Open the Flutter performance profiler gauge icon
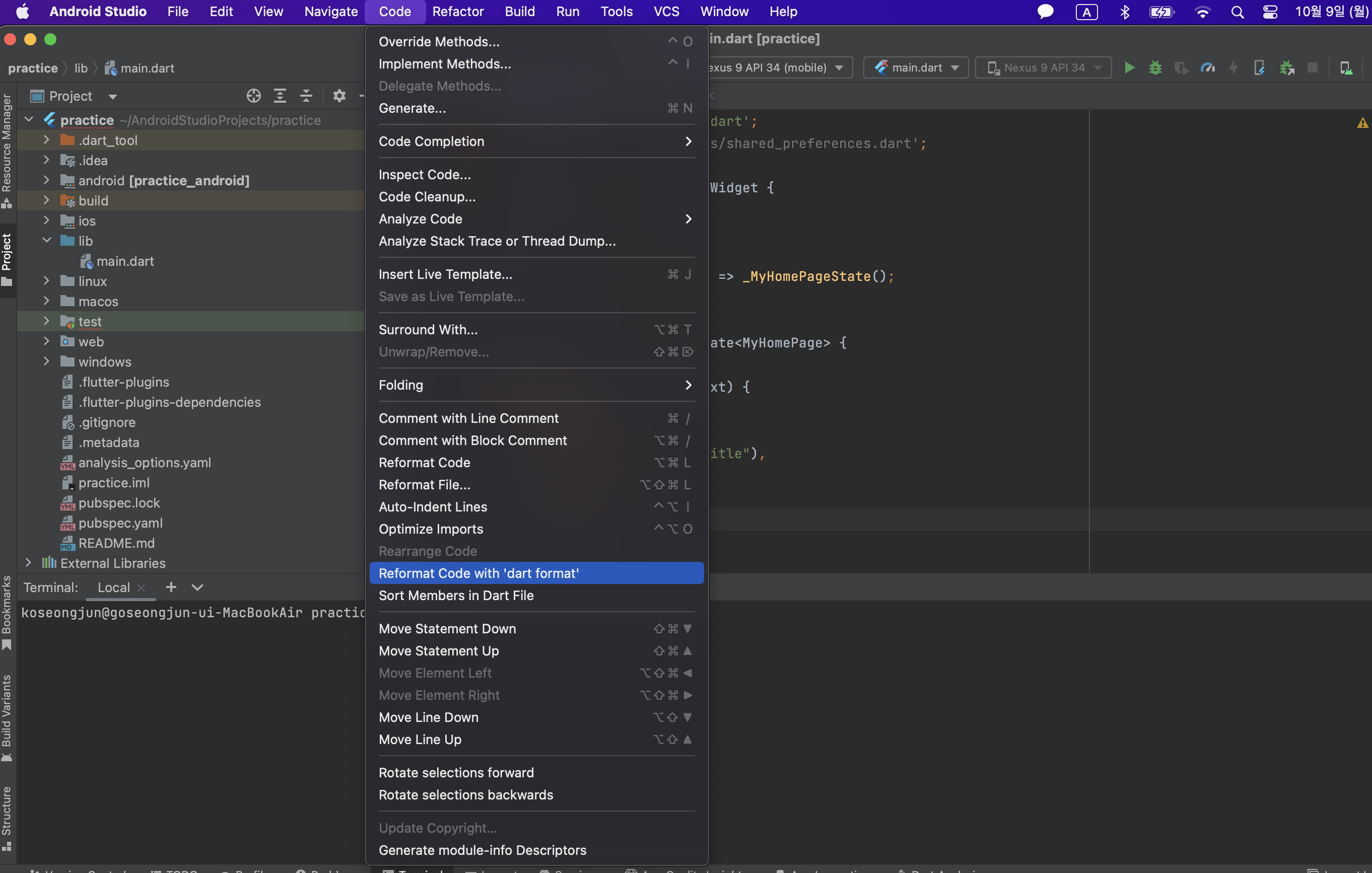 point(1207,68)
